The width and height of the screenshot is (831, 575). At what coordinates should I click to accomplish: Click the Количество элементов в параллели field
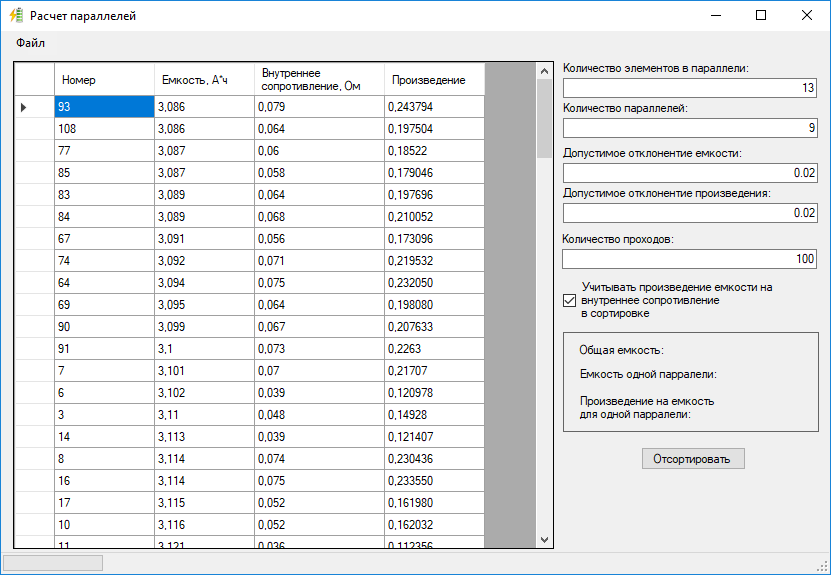click(690, 88)
